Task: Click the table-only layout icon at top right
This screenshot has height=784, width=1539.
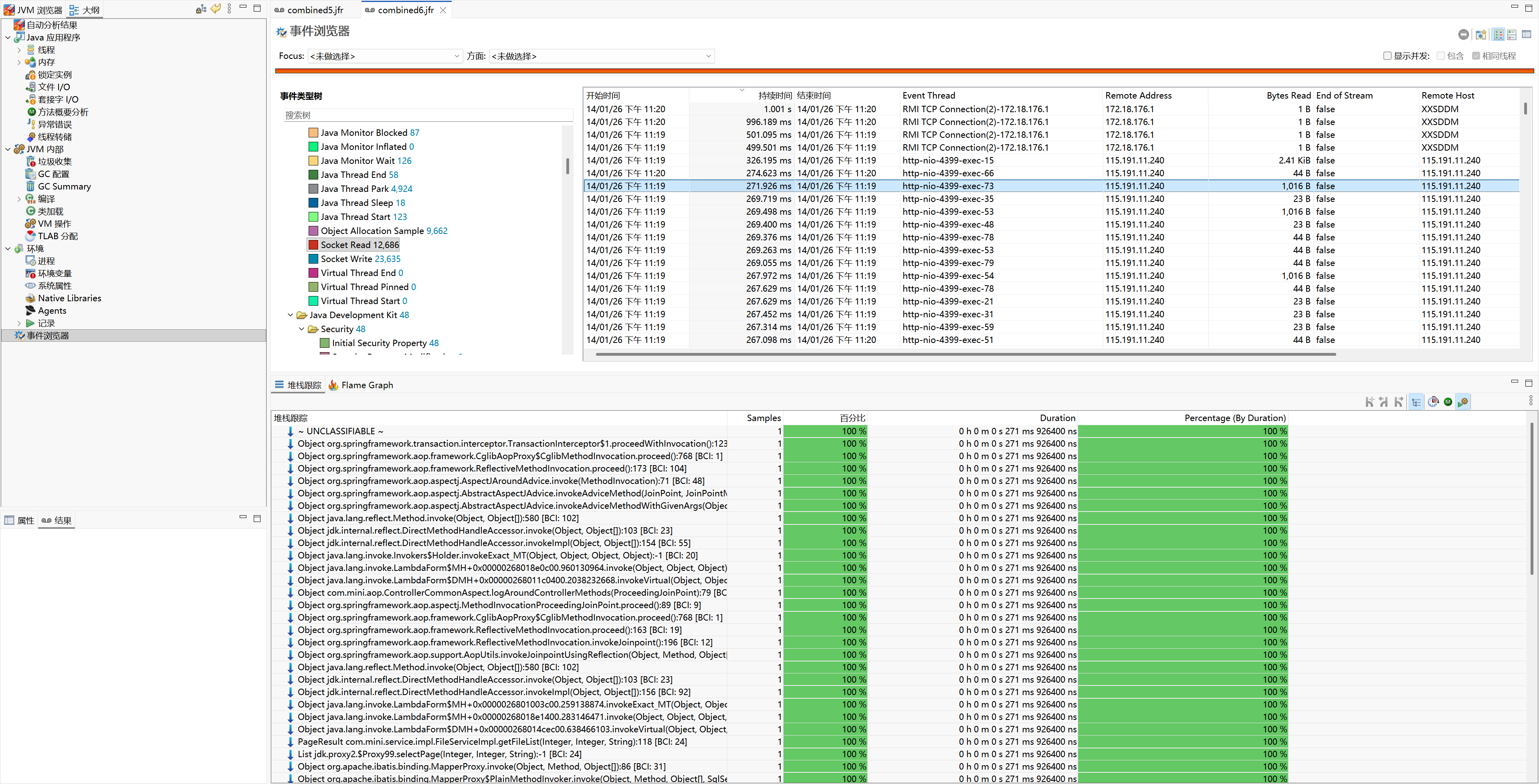Action: pyautogui.click(x=1526, y=34)
